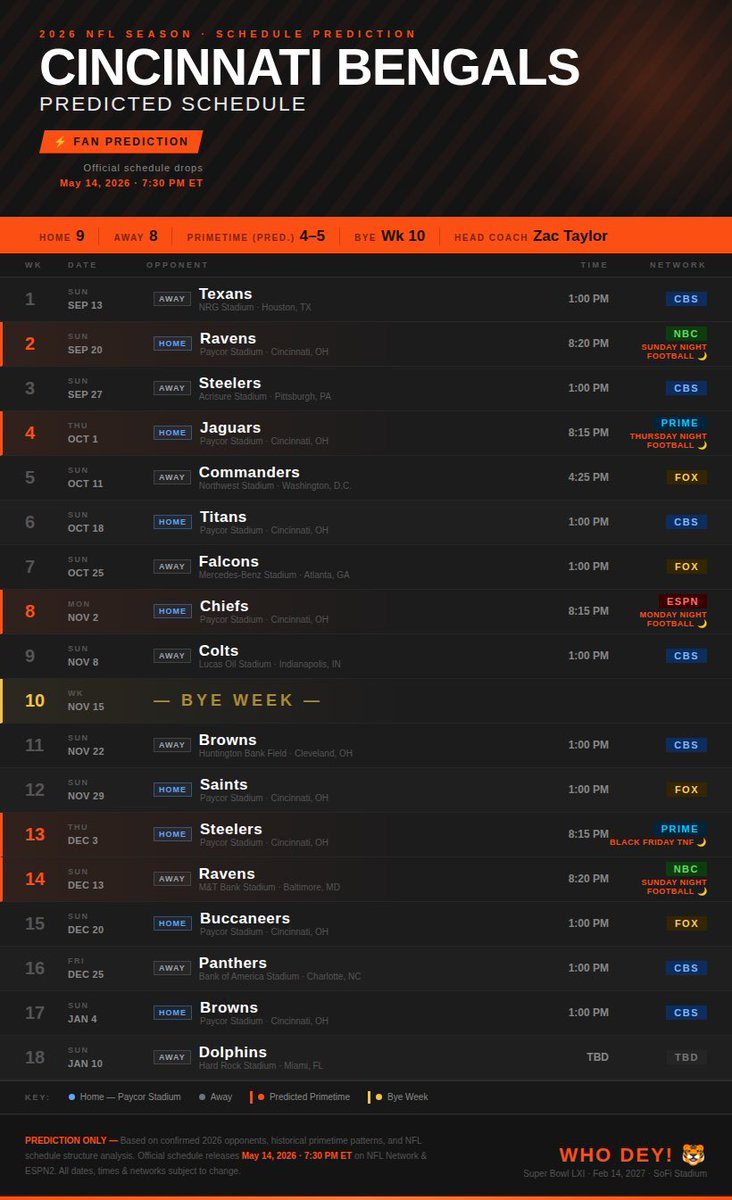The height and width of the screenshot is (1200, 732).
Task: Select the yellow Bye Week key marker
Action: coord(375,1097)
